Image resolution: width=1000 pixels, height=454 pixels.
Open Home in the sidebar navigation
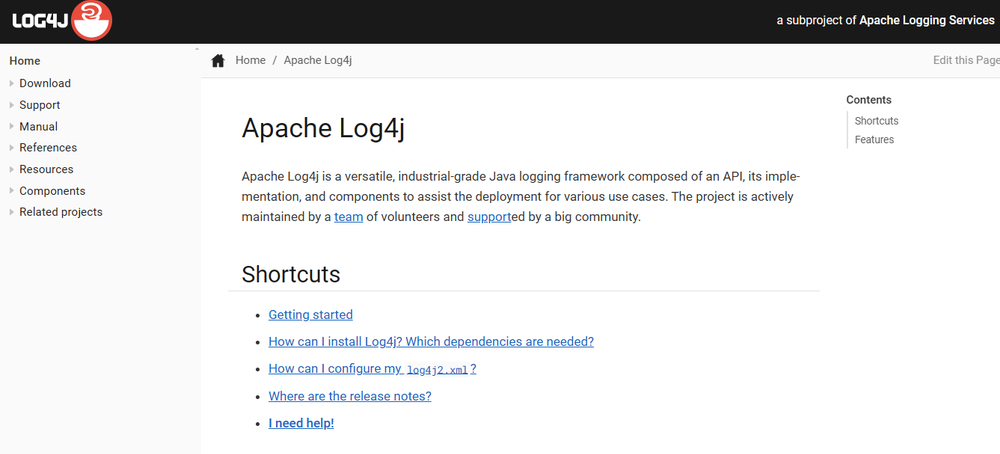[x=25, y=61]
